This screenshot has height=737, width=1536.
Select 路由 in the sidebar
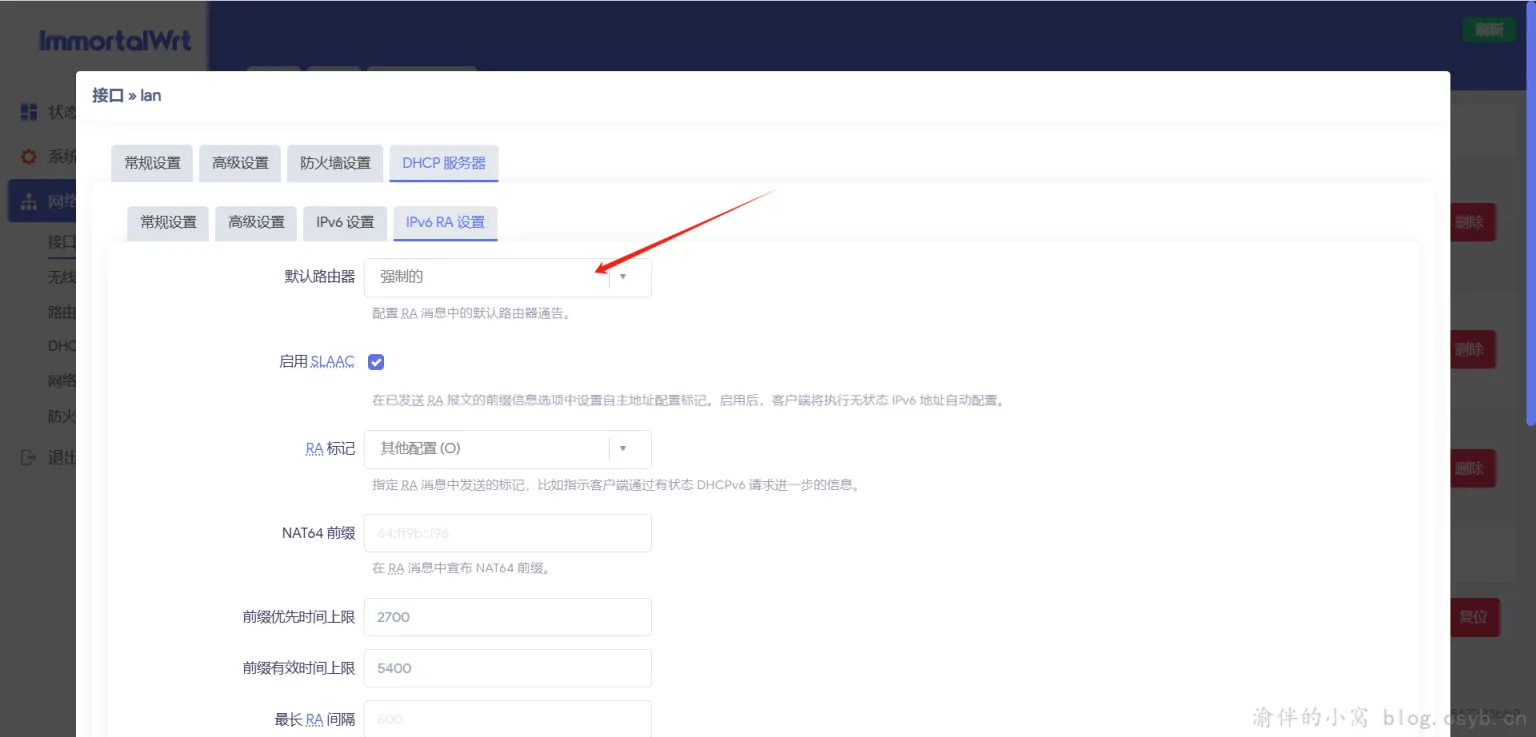(62, 311)
